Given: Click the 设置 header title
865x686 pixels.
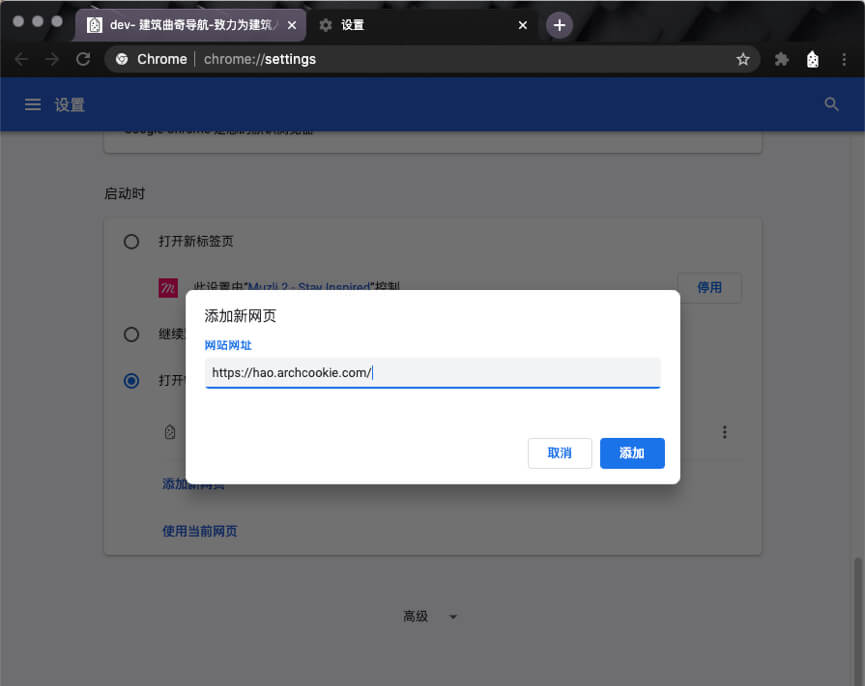Looking at the screenshot, I should [70, 105].
